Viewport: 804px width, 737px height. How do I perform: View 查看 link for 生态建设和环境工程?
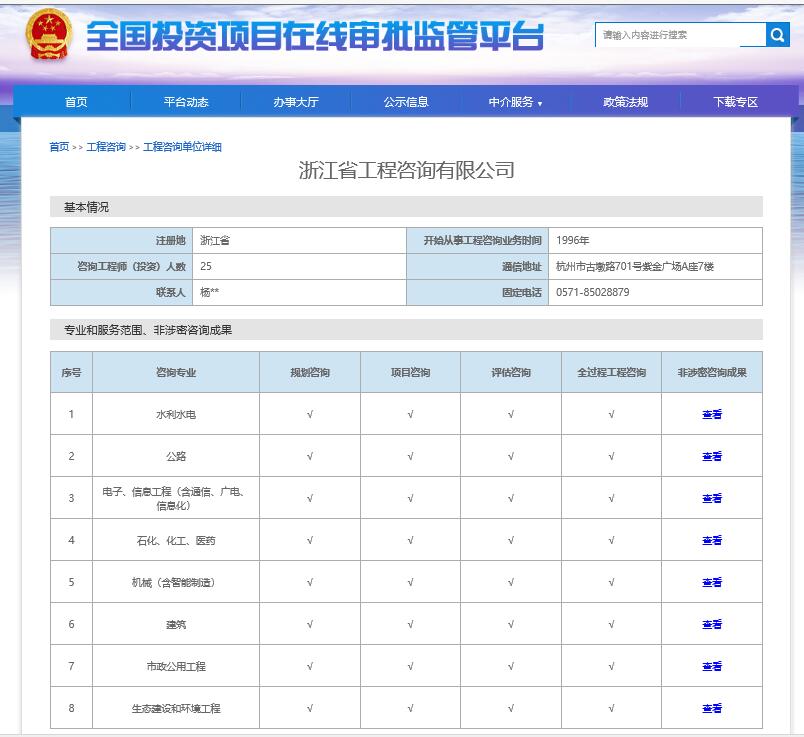click(712, 709)
